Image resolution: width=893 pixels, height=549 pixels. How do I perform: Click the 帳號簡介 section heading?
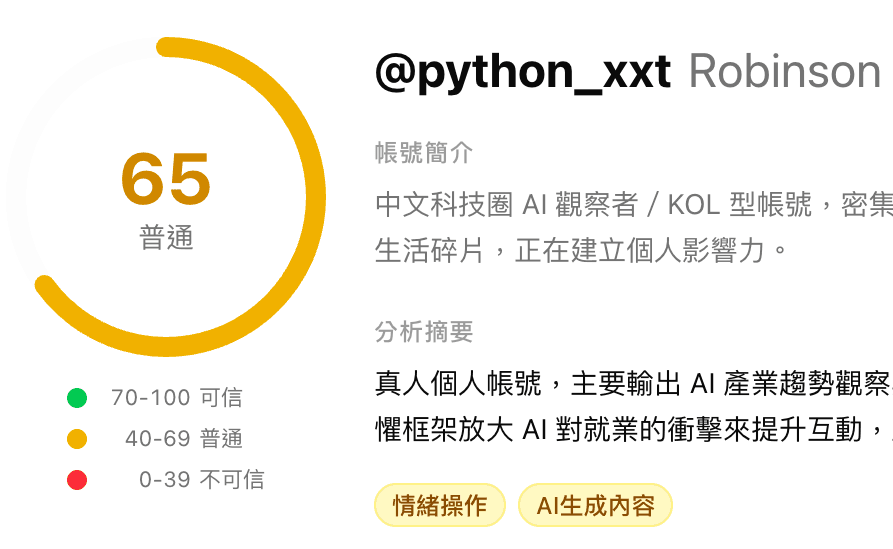click(424, 153)
